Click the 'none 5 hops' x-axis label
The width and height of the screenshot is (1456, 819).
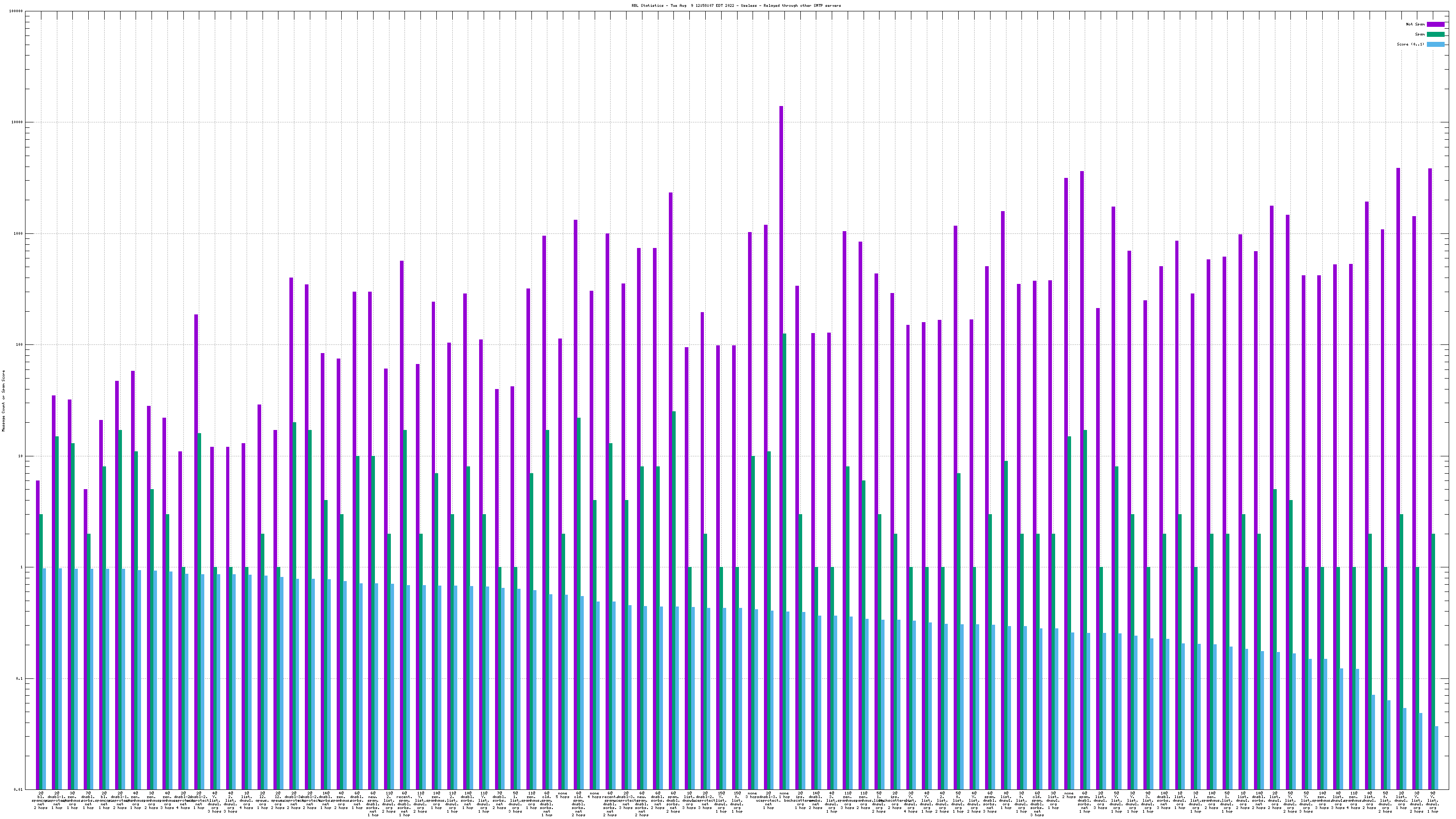[562, 795]
